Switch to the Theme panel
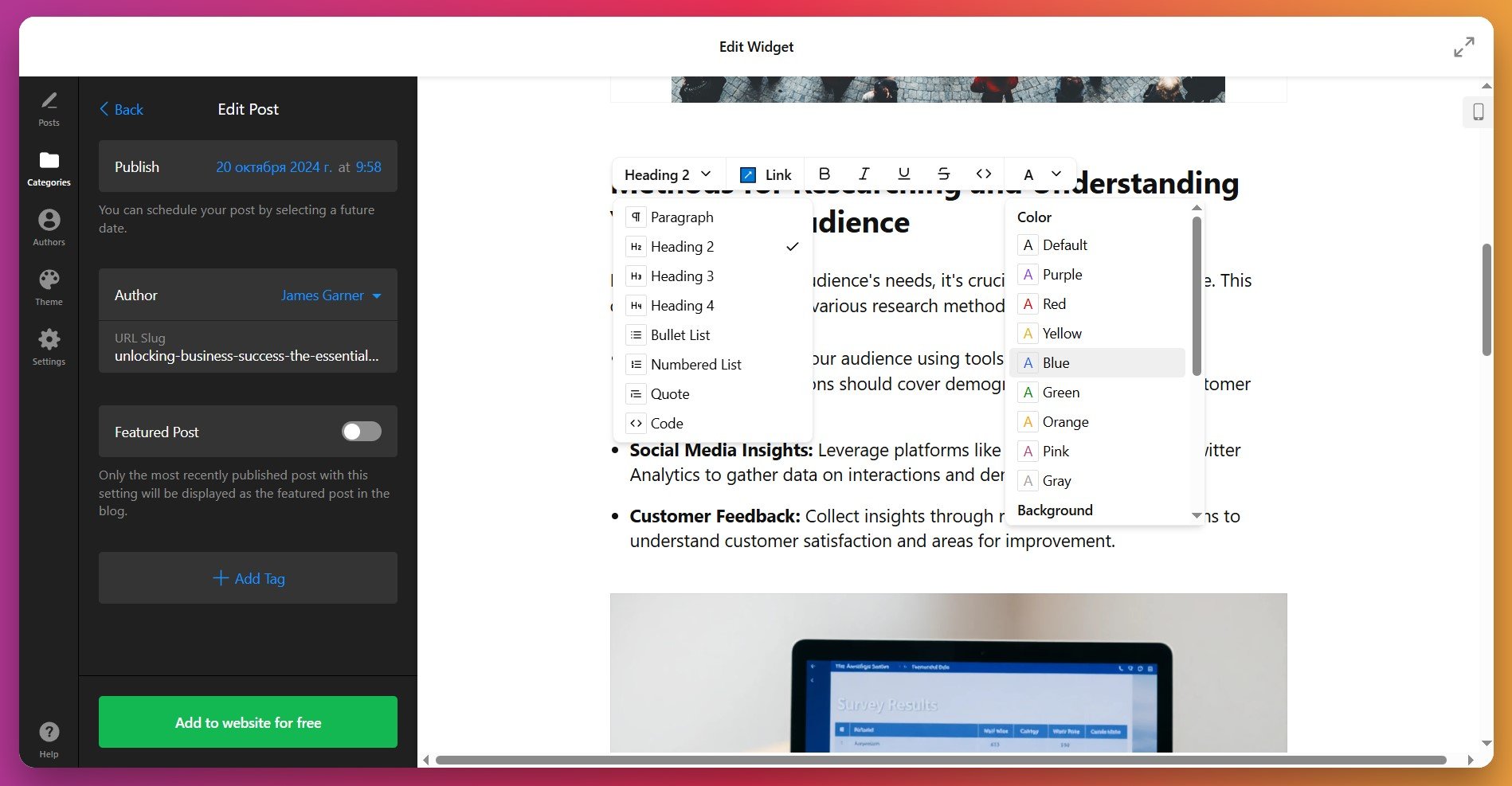The width and height of the screenshot is (1512, 786). [49, 285]
